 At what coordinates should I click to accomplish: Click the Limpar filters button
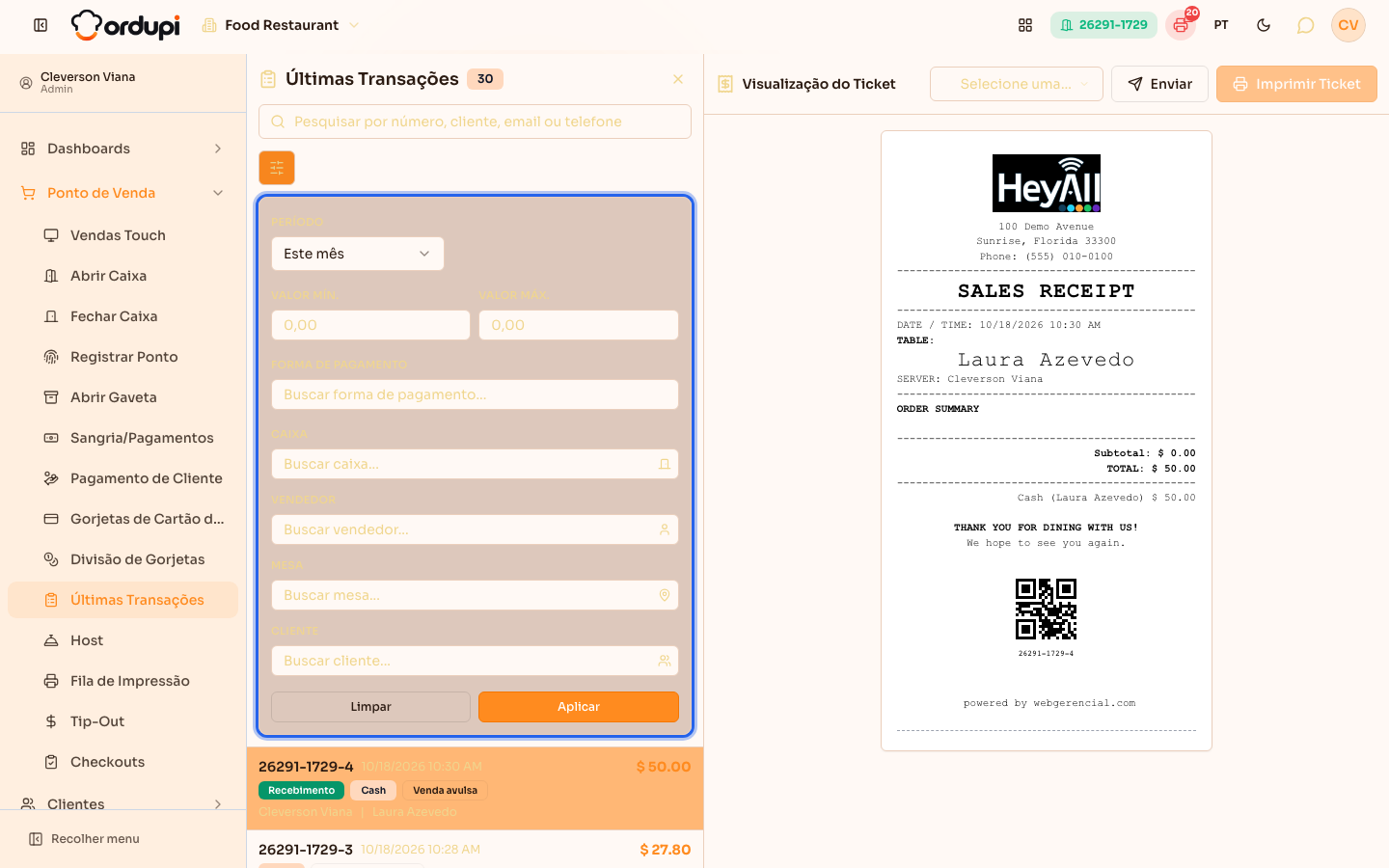click(370, 707)
